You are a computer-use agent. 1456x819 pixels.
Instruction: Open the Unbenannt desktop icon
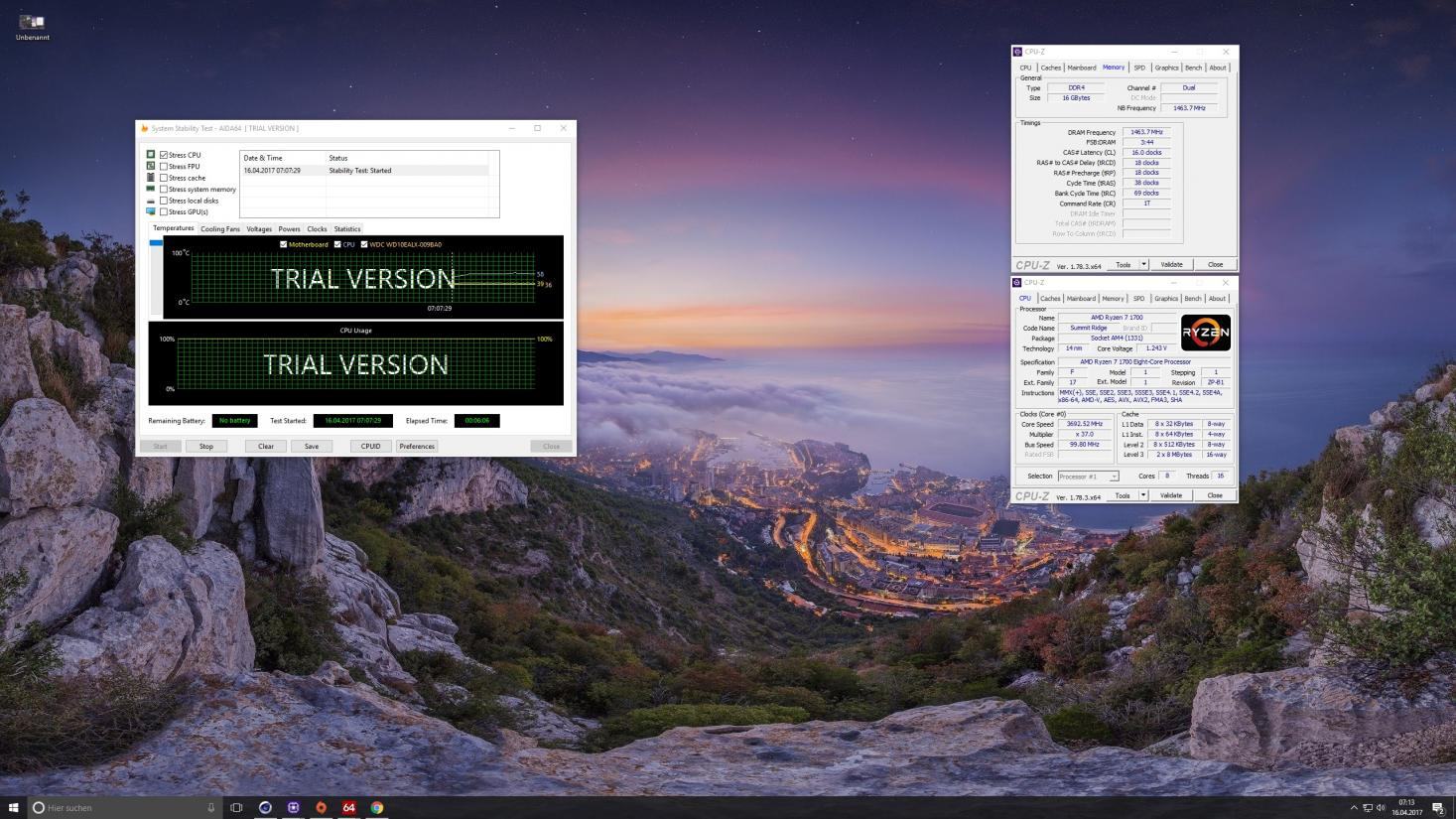tap(32, 26)
